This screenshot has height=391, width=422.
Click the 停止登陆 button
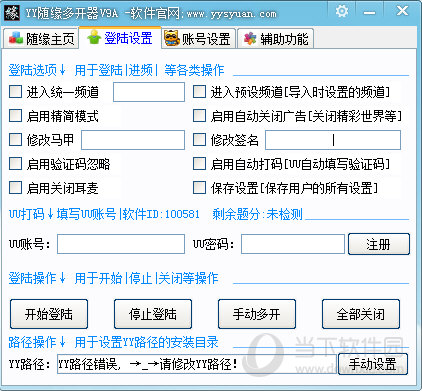click(153, 314)
